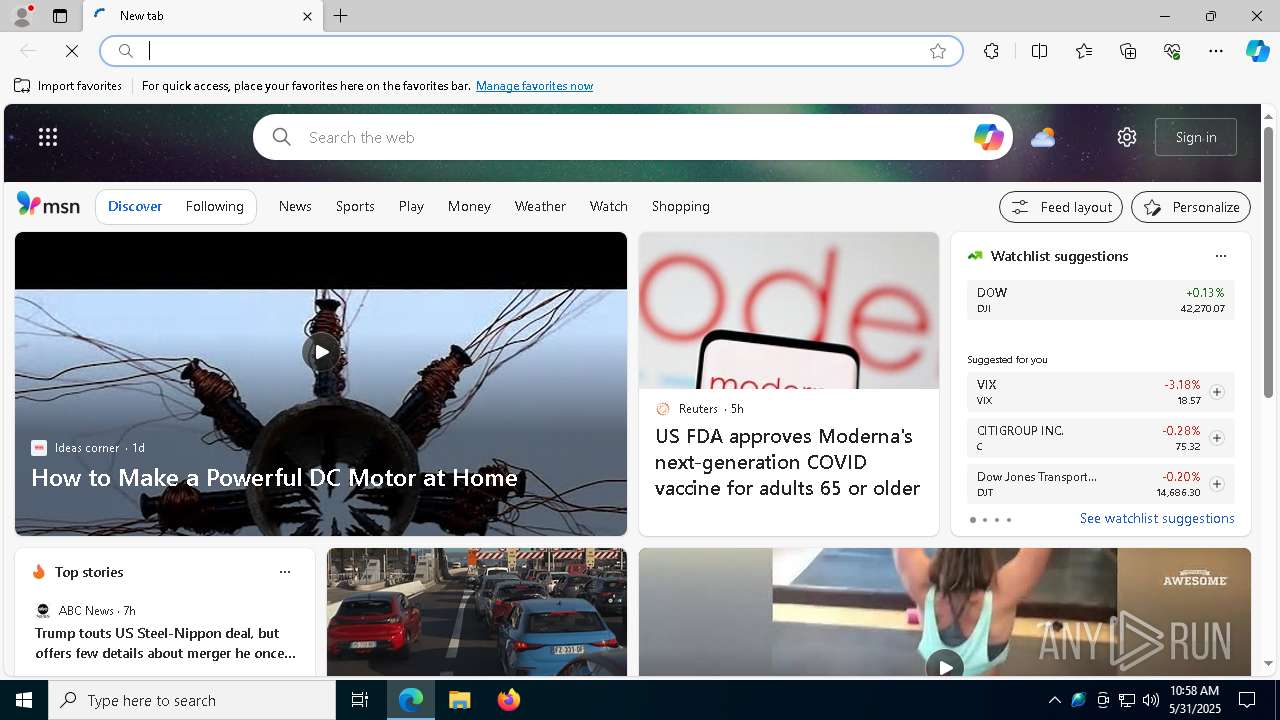
Task: Close the New tab tab
Action: coord(307,16)
